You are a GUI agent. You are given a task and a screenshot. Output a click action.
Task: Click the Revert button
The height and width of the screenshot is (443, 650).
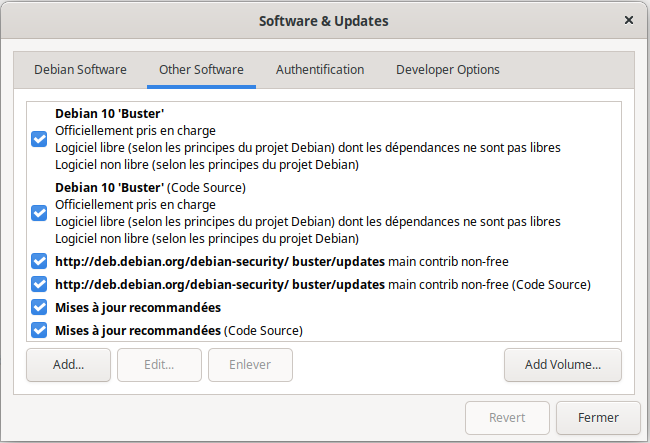click(x=507, y=418)
